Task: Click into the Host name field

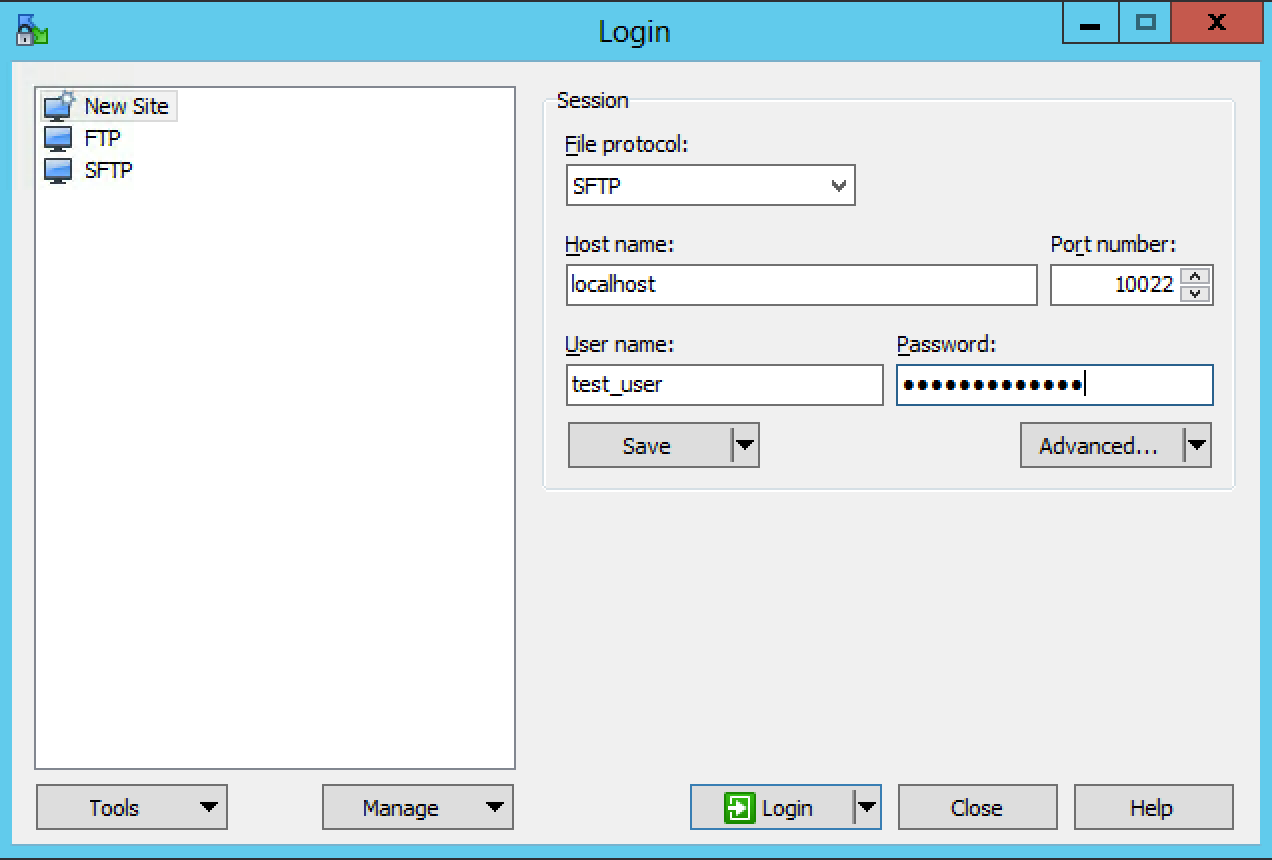Action: (800, 285)
